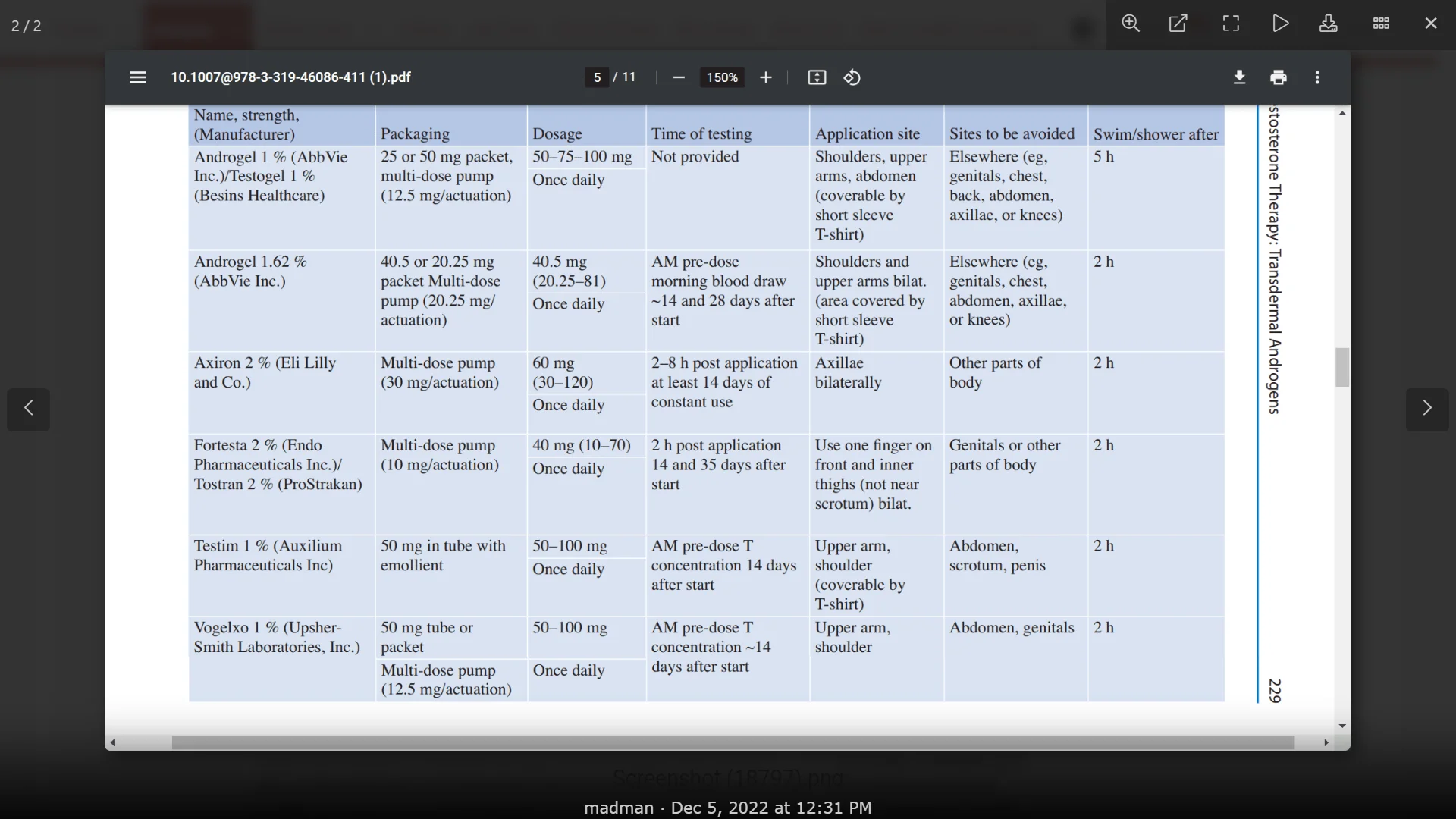Click the '2 / 2' attachment counter
1456x819 pixels.
(27, 26)
